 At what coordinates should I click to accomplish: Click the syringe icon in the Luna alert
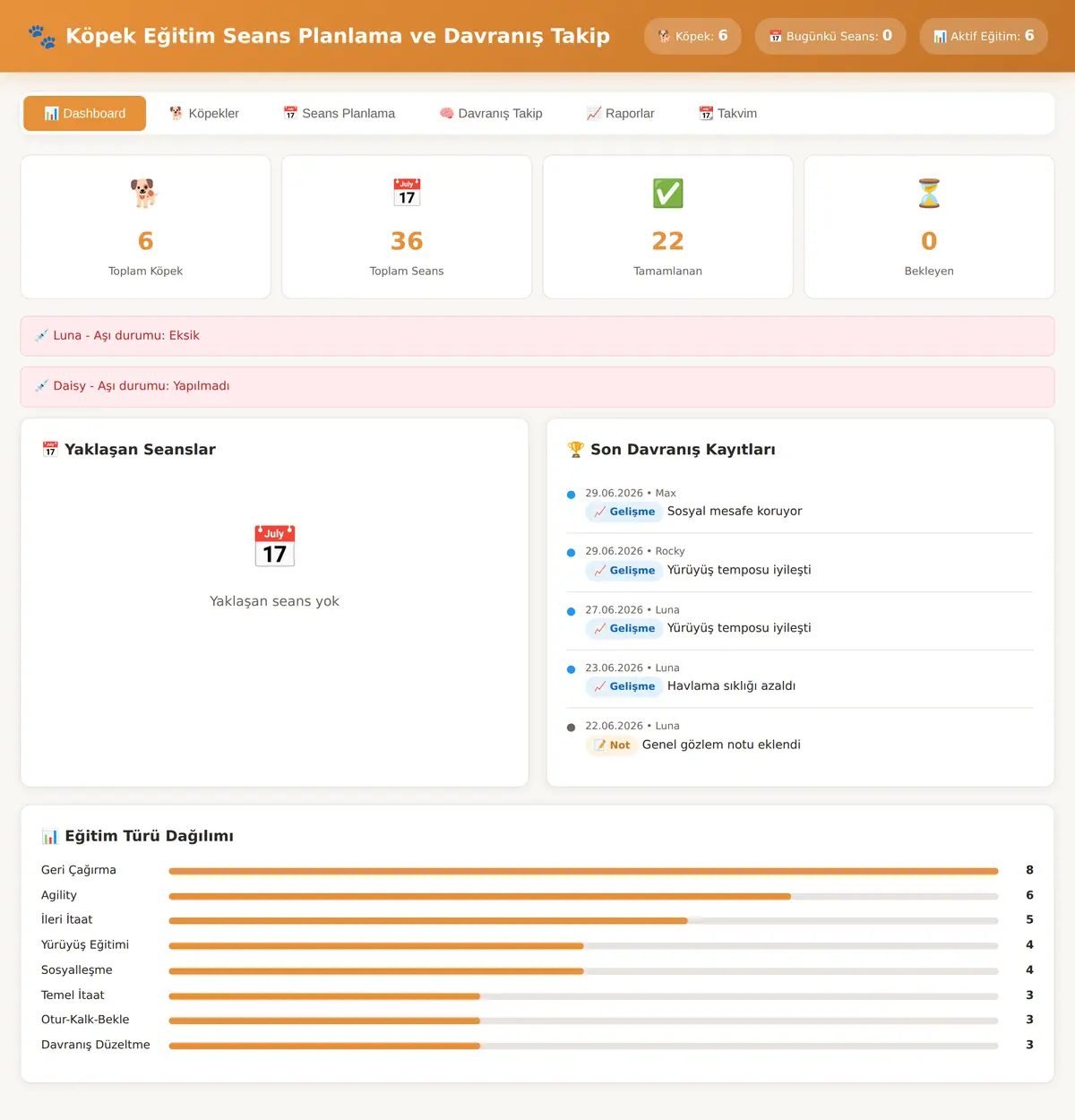41,336
